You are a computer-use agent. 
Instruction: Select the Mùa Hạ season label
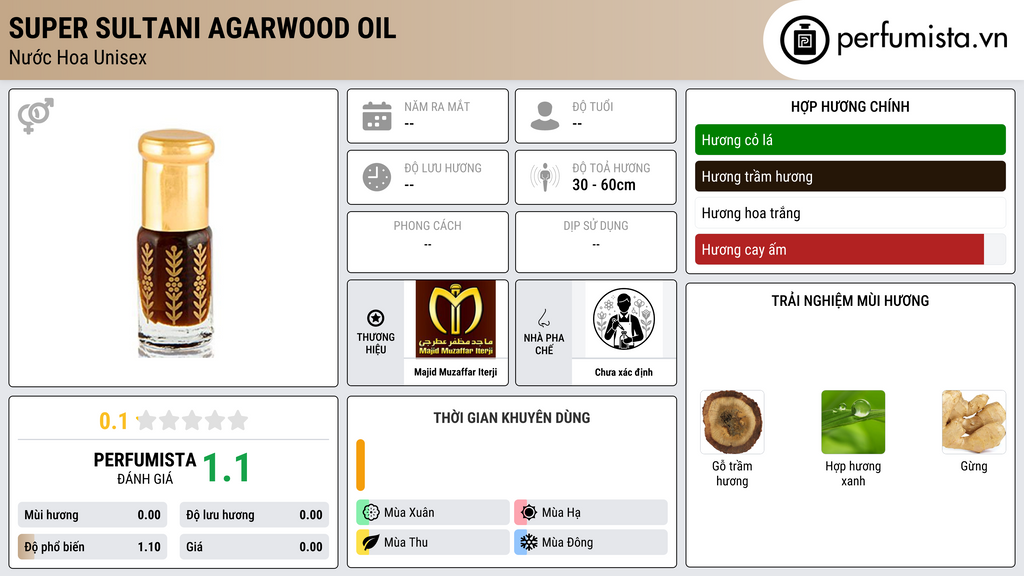click(561, 513)
